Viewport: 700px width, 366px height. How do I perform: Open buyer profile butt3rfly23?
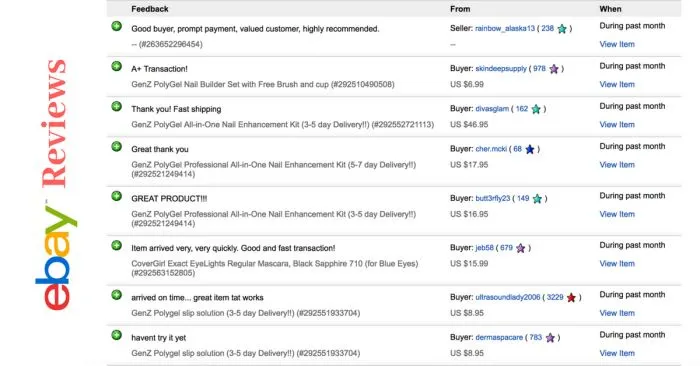pyautogui.click(x=492, y=199)
